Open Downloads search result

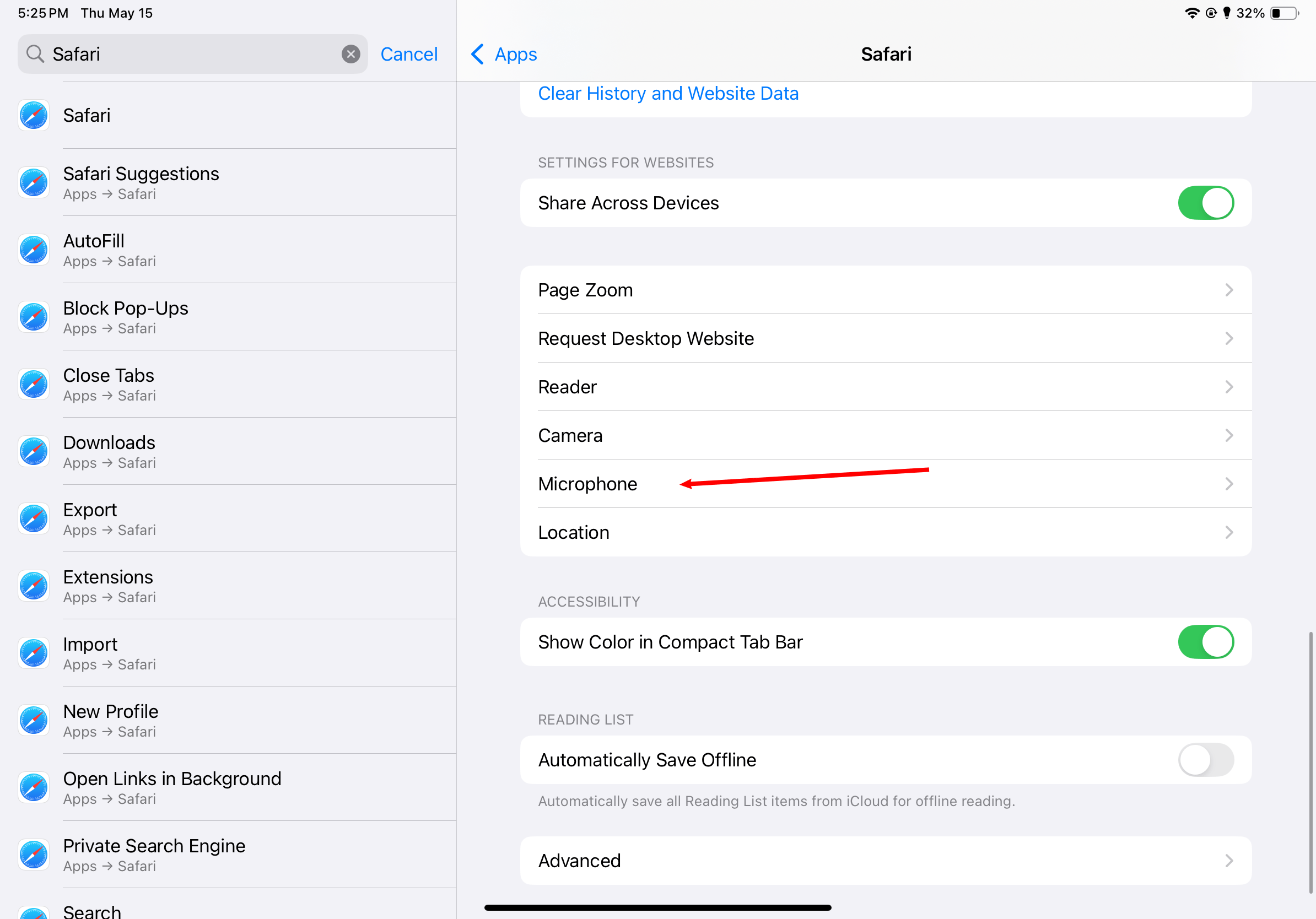(x=228, y=451)
